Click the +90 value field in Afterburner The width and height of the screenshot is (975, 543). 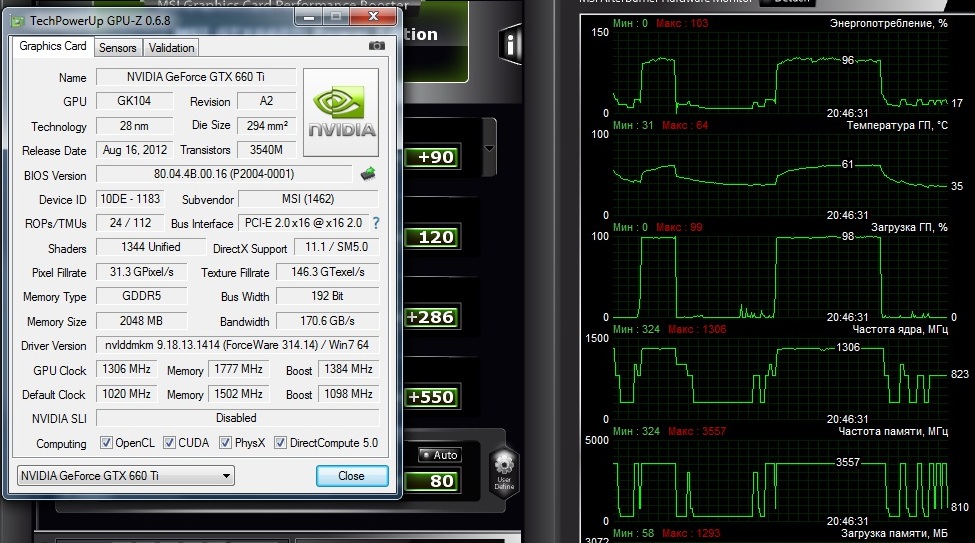[433, 157]
